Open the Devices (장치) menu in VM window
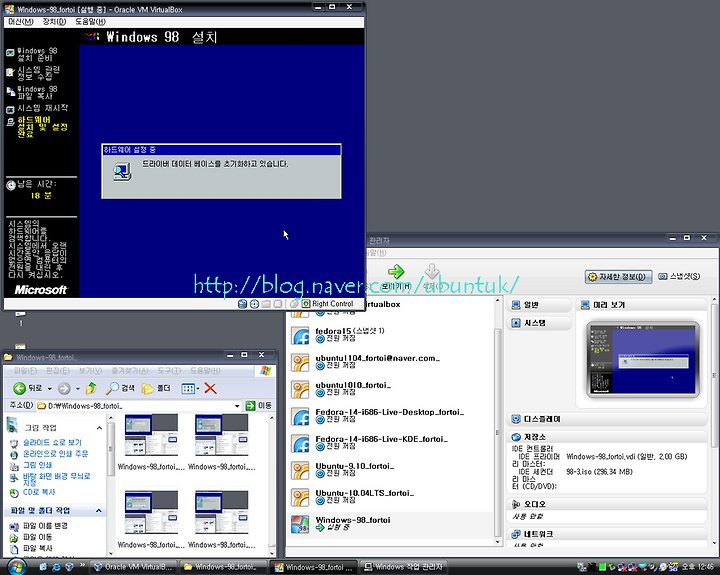This screenshot has width=720, height=575. 54,22
